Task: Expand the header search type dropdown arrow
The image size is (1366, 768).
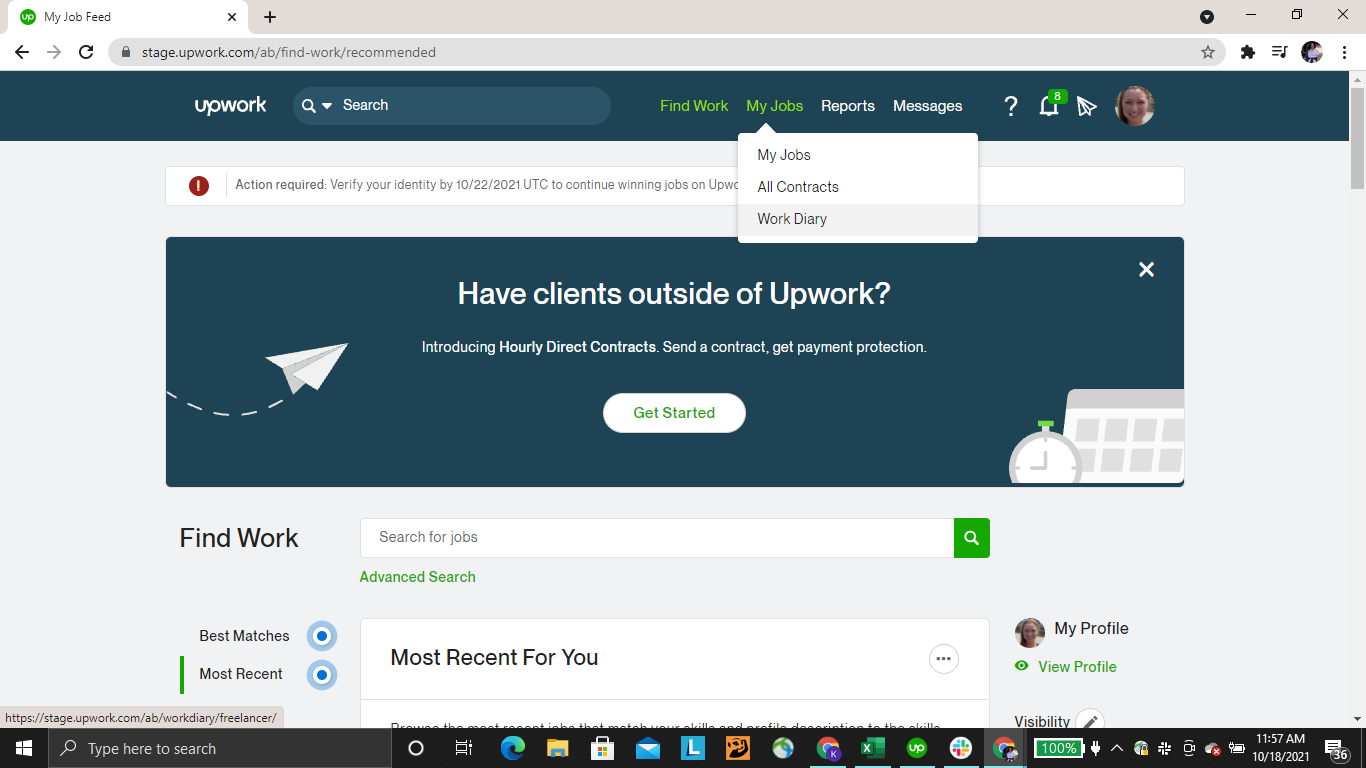Action: [326, 106]
